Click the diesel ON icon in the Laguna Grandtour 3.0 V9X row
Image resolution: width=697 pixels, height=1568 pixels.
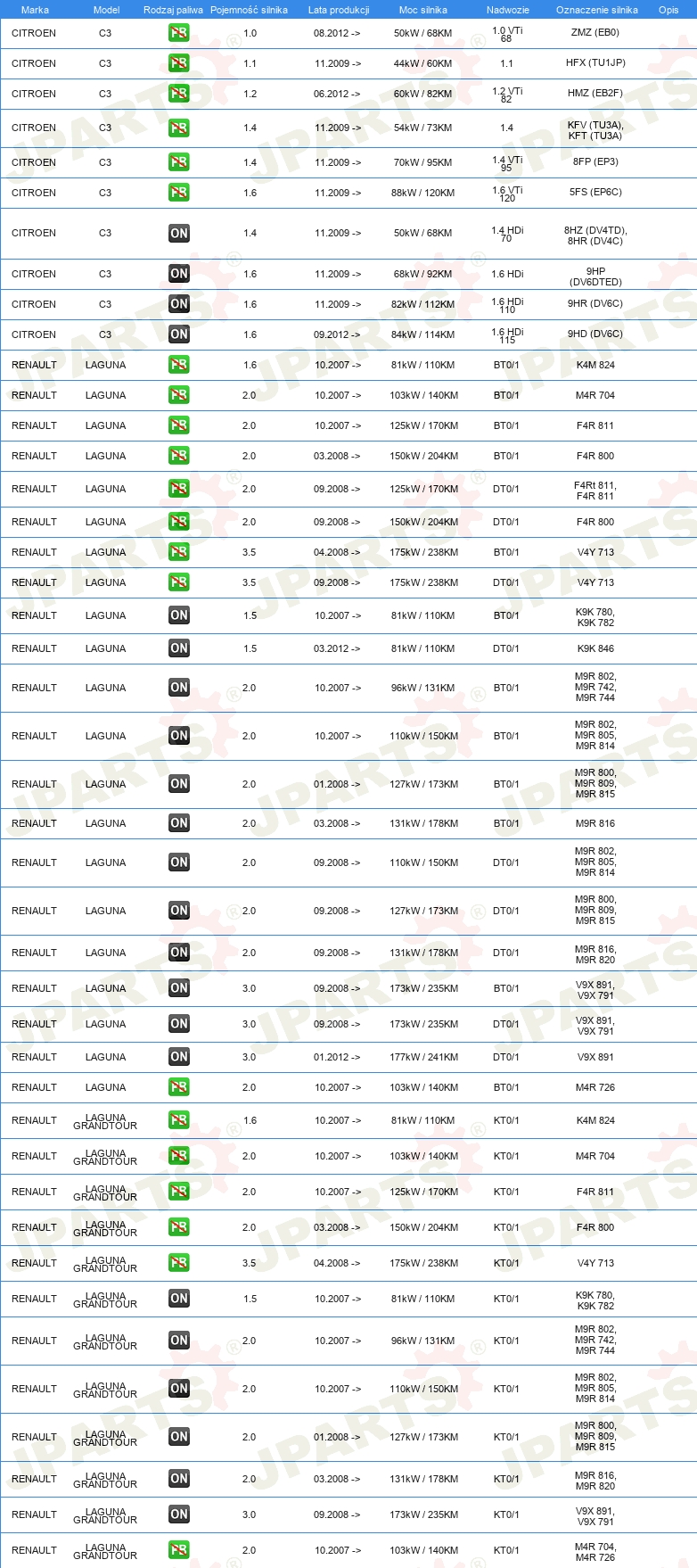point(178,1514)
